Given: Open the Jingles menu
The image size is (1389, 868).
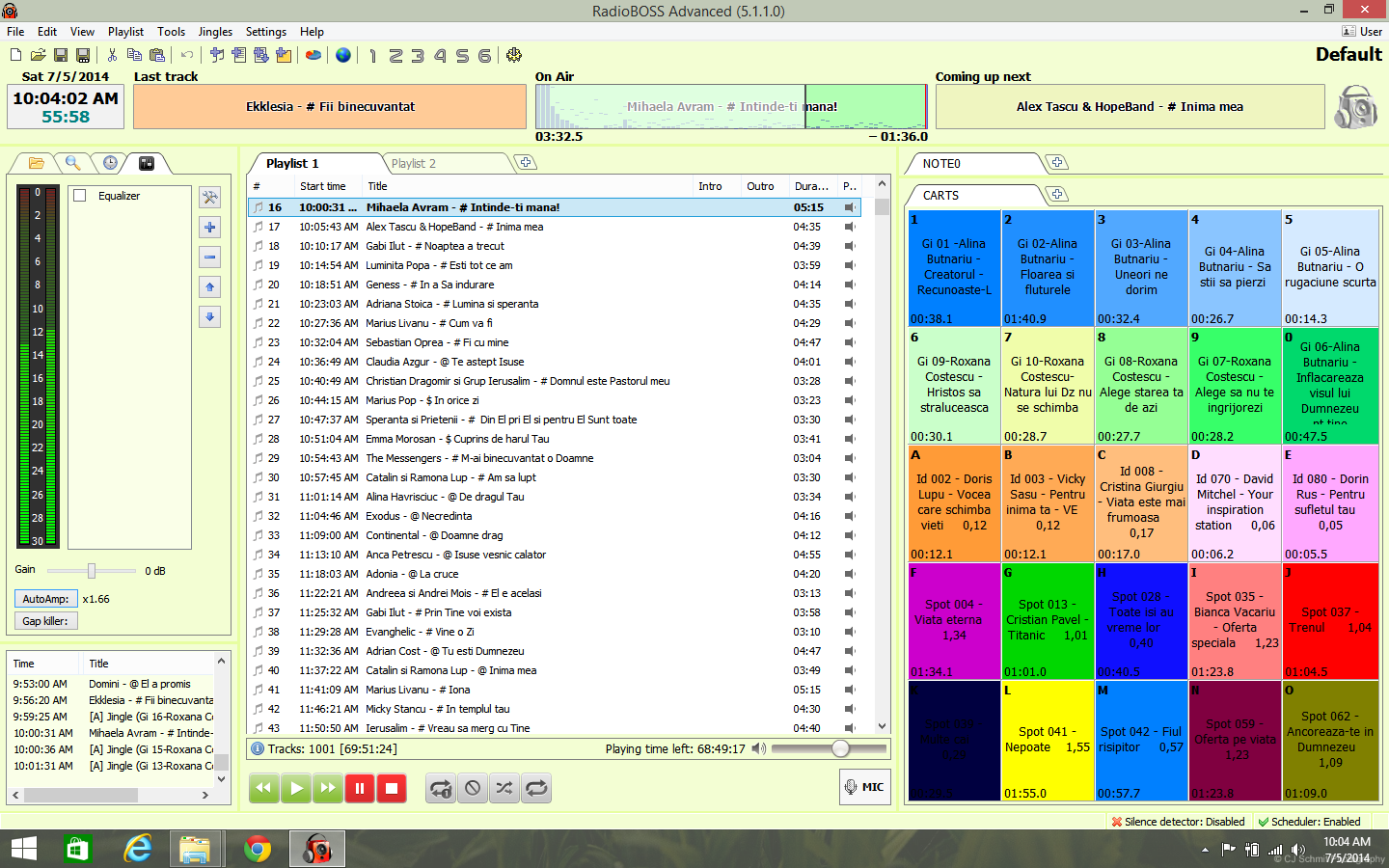Looking at the screenshot, I should pos(215,32).
